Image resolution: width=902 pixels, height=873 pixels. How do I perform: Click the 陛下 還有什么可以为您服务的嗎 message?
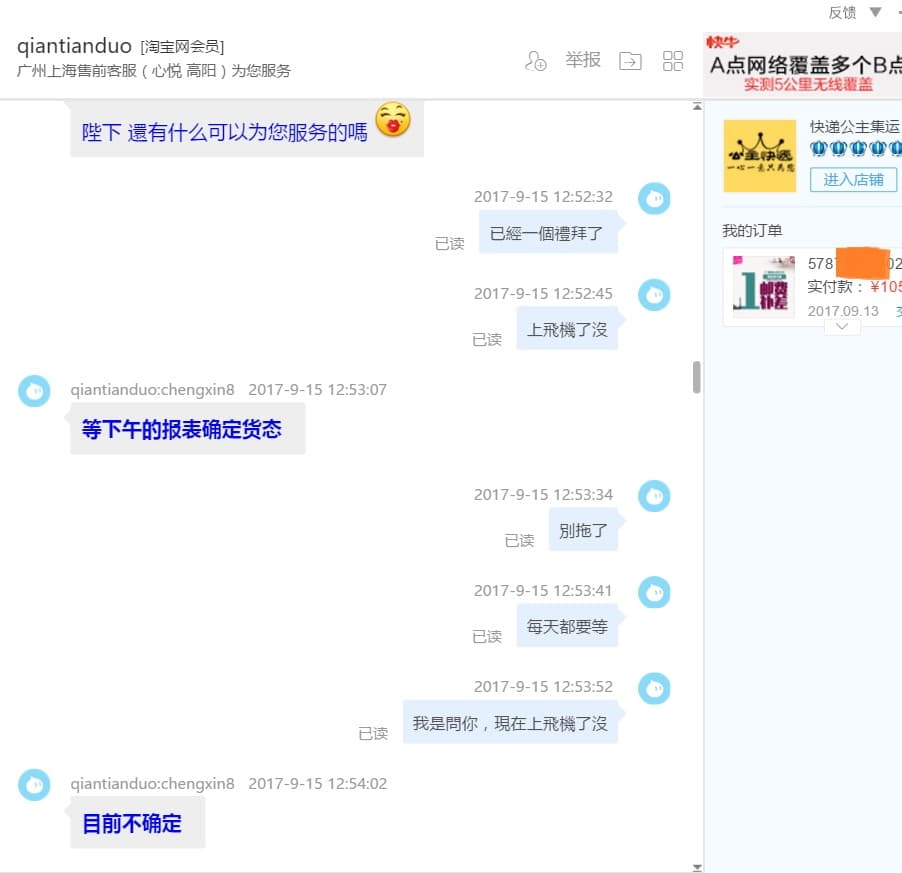(247, 129)
